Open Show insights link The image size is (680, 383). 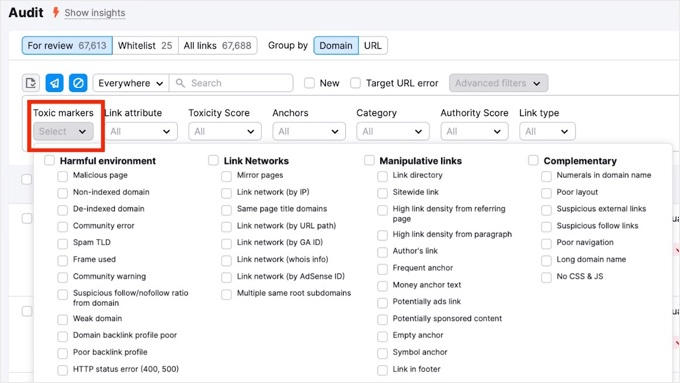[95, 13]
